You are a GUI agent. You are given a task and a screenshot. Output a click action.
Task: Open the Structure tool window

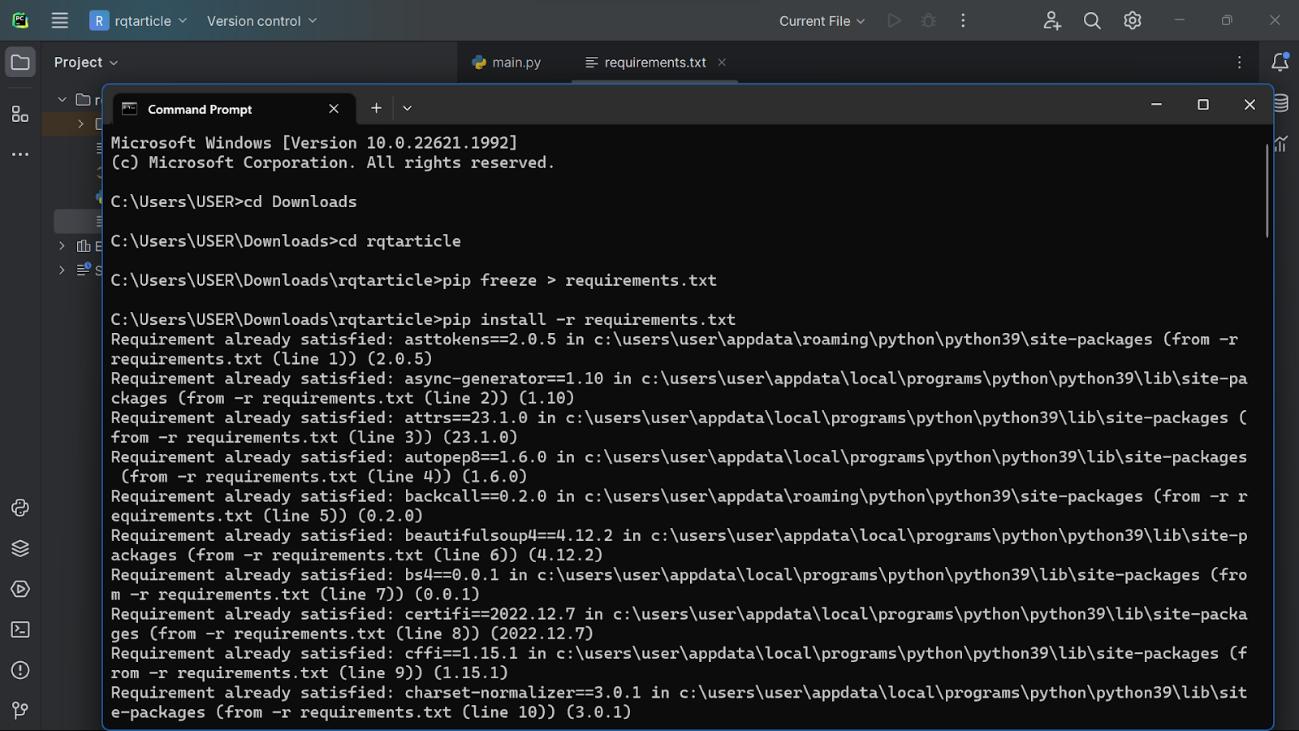[20, 114]
